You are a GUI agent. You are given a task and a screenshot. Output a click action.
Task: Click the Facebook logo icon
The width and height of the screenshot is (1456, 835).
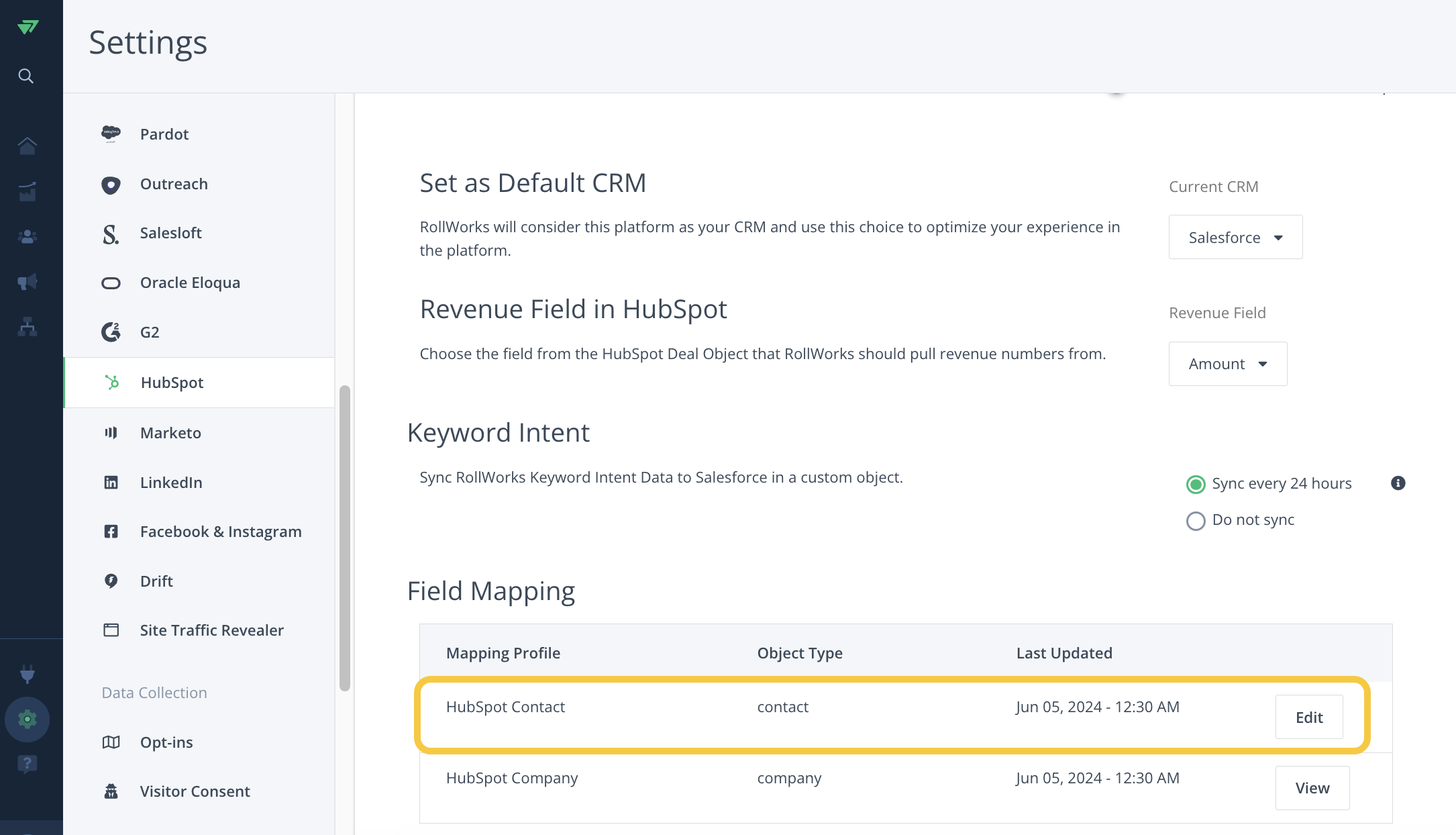point(111,532)
